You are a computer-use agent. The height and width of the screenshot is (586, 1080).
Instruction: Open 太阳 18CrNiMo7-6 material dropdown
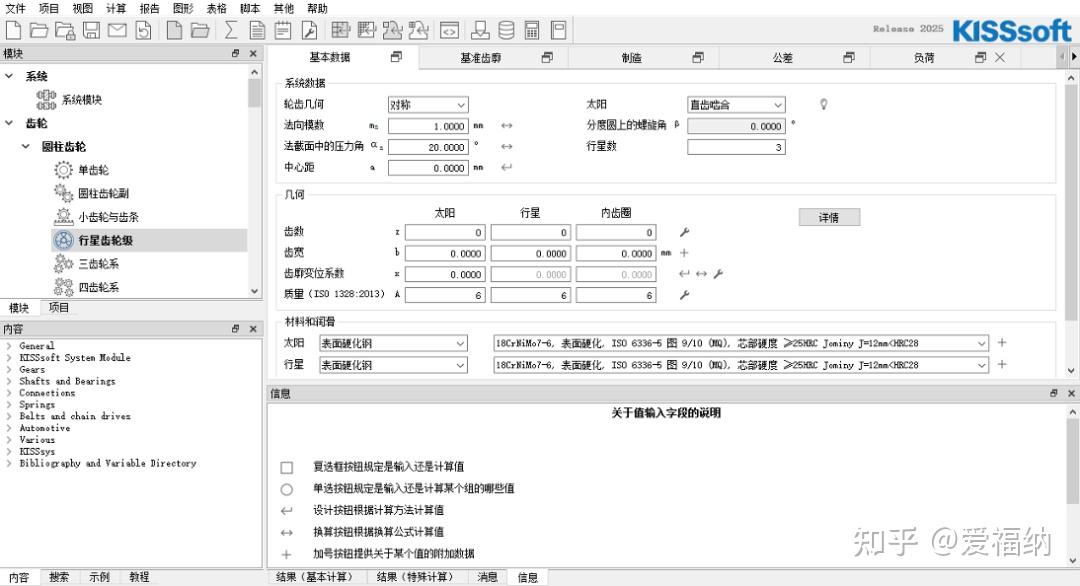741,343
